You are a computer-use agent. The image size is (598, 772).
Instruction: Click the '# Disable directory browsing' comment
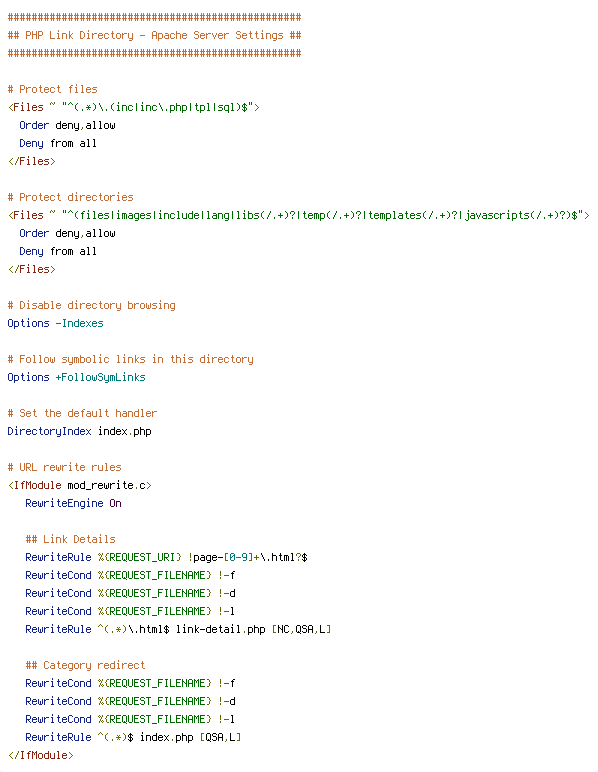(x=92, y=305)
